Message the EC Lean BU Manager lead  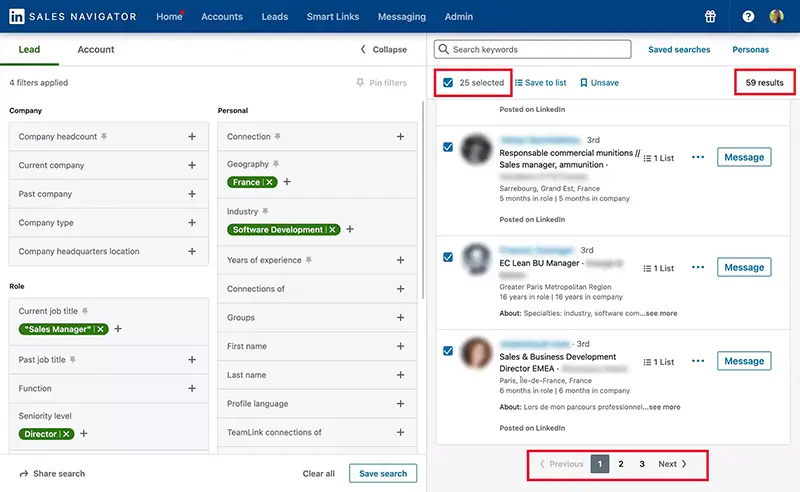pos(744,267)
